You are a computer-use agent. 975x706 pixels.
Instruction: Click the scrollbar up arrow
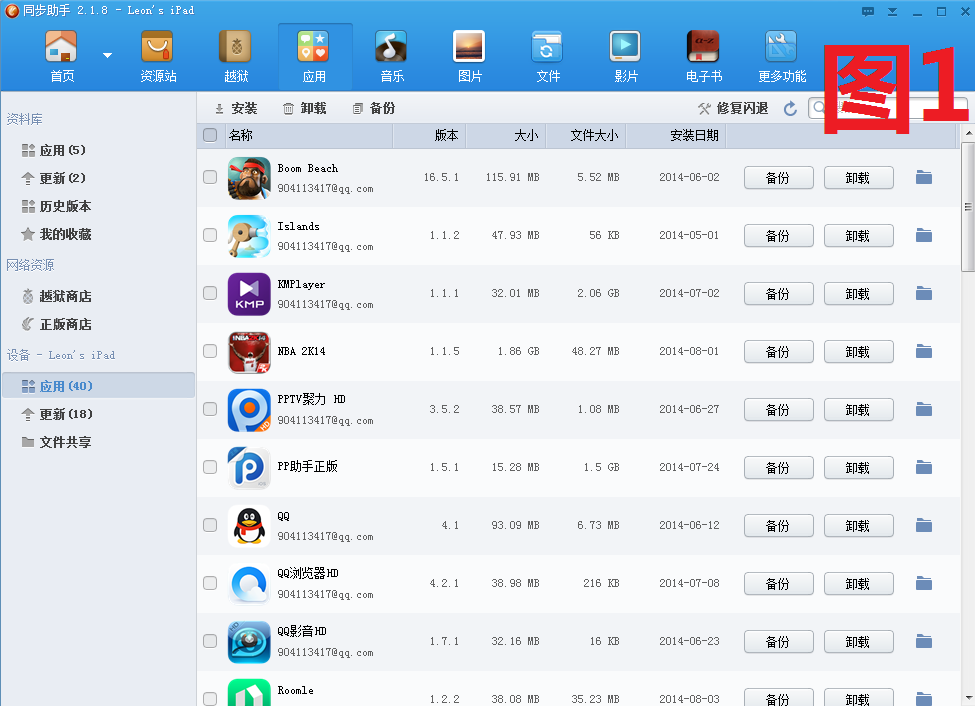click(968, 133)
